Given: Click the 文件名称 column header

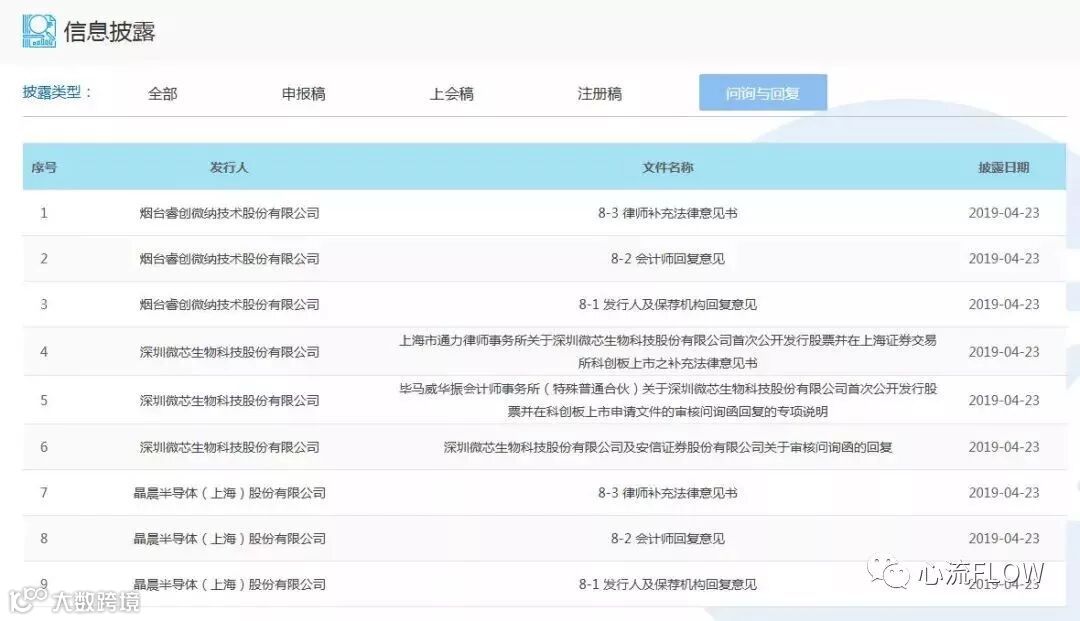Looking at the screenshot, I should [x=668, y=167].
